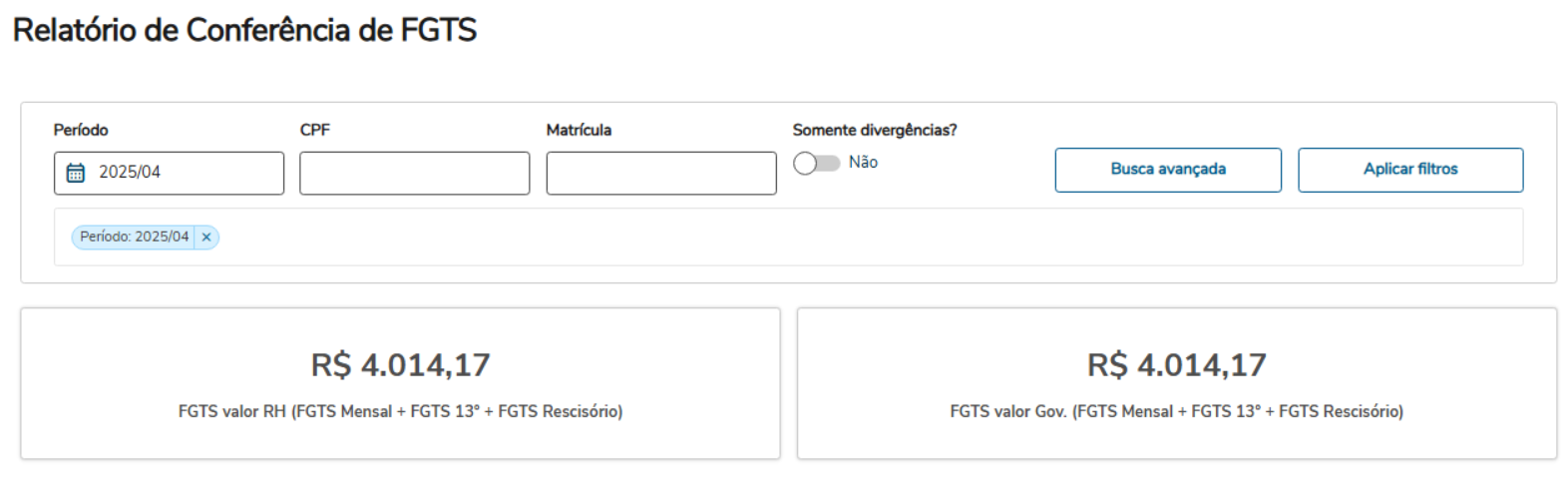Click the Busca avançada button
This screenshot has height=486, width=1568.
pyautogui.click(x=1168, y=170)
